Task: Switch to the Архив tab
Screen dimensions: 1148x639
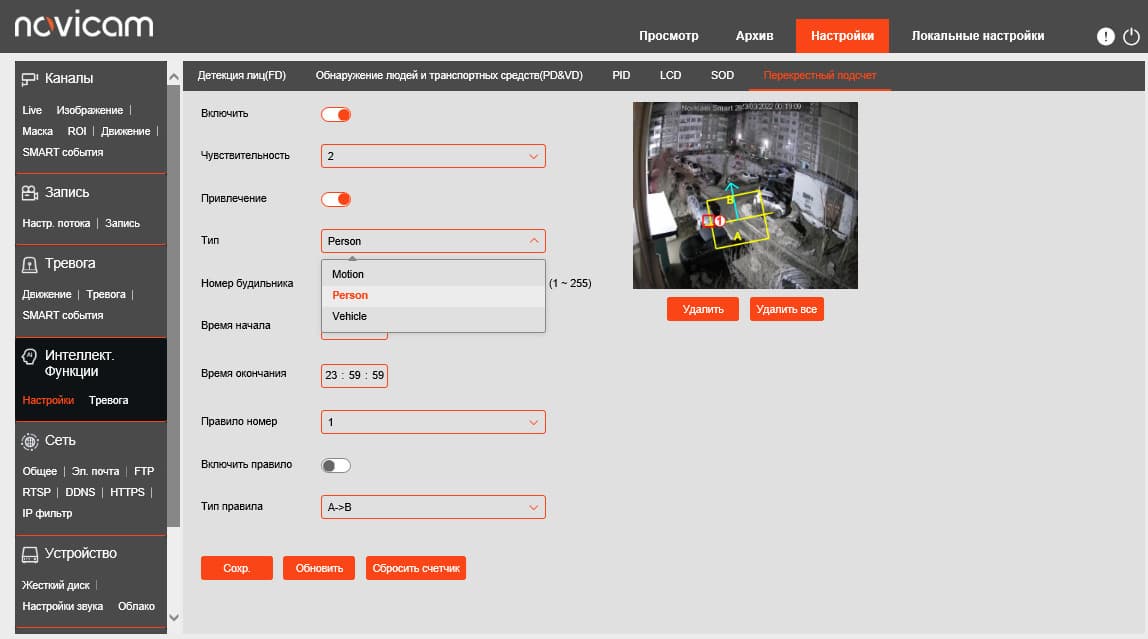Action: [754, 36]
